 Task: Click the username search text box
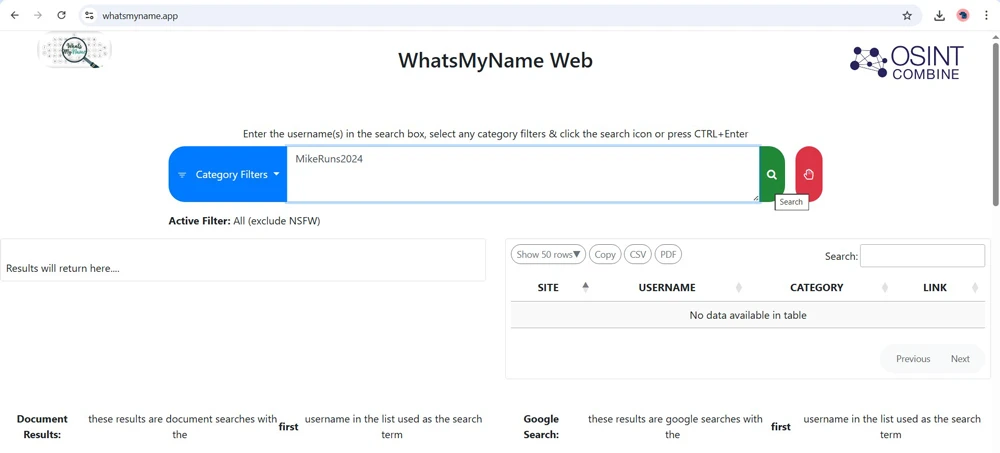(x=523, y=174)
